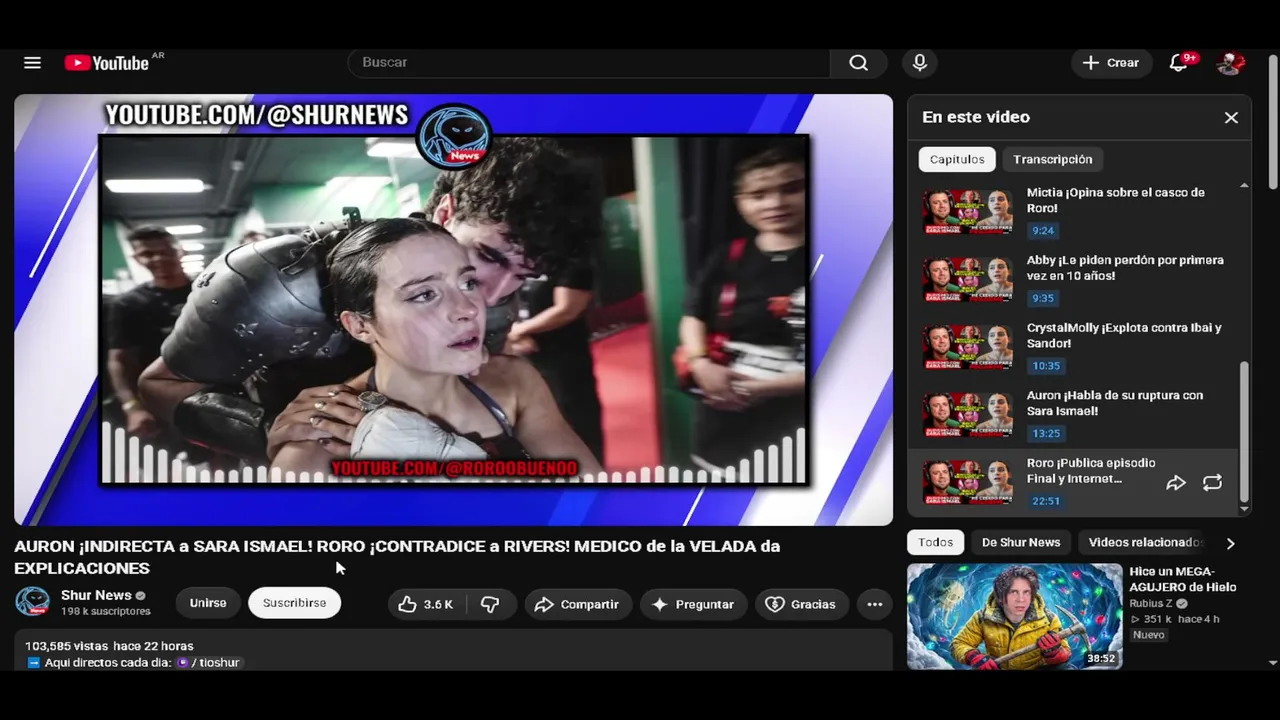The height and width of the screenshot is (720, 1280).
Task: Click the Suscribirse button
Action: [x=294, y=603]
